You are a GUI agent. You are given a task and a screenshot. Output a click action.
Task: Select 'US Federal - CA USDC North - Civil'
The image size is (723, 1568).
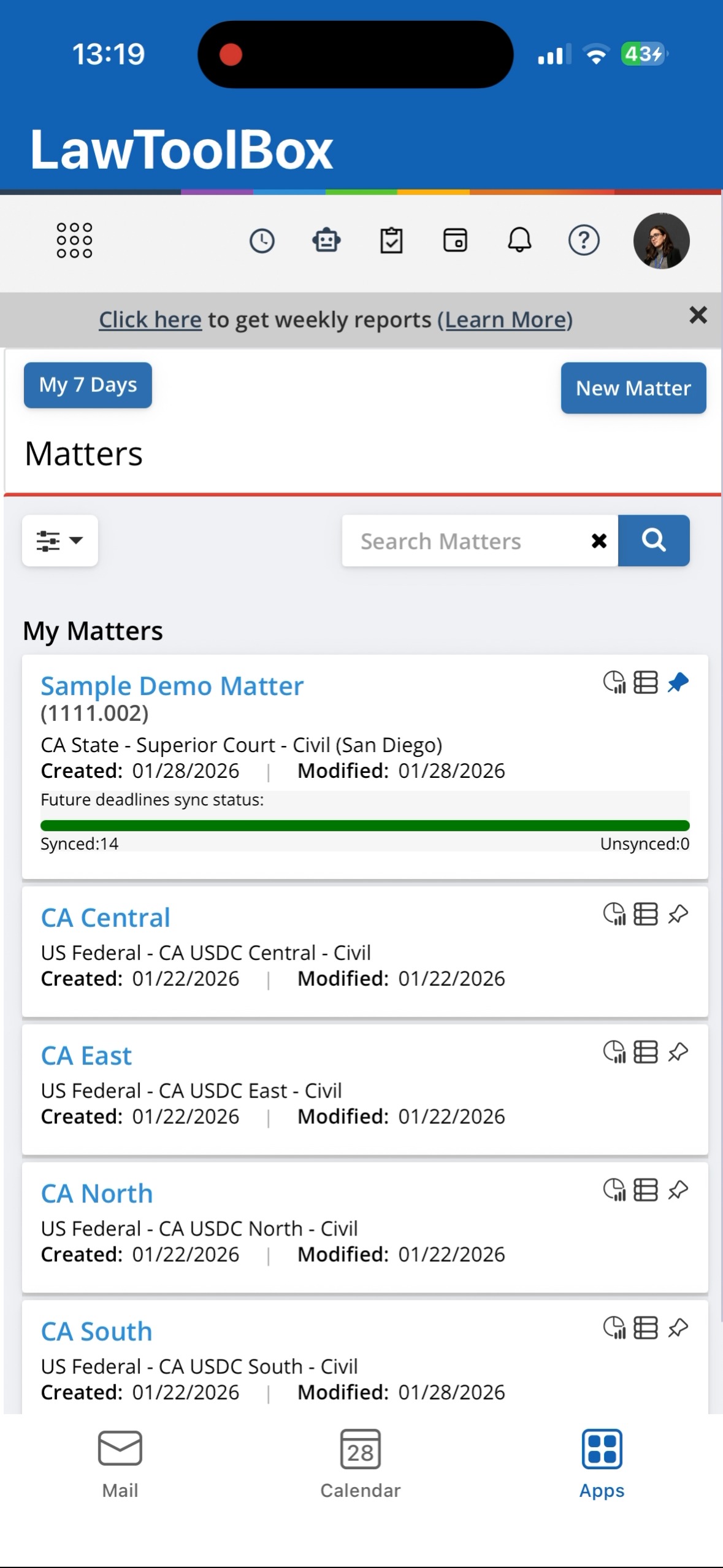(x=199, y=1229)
